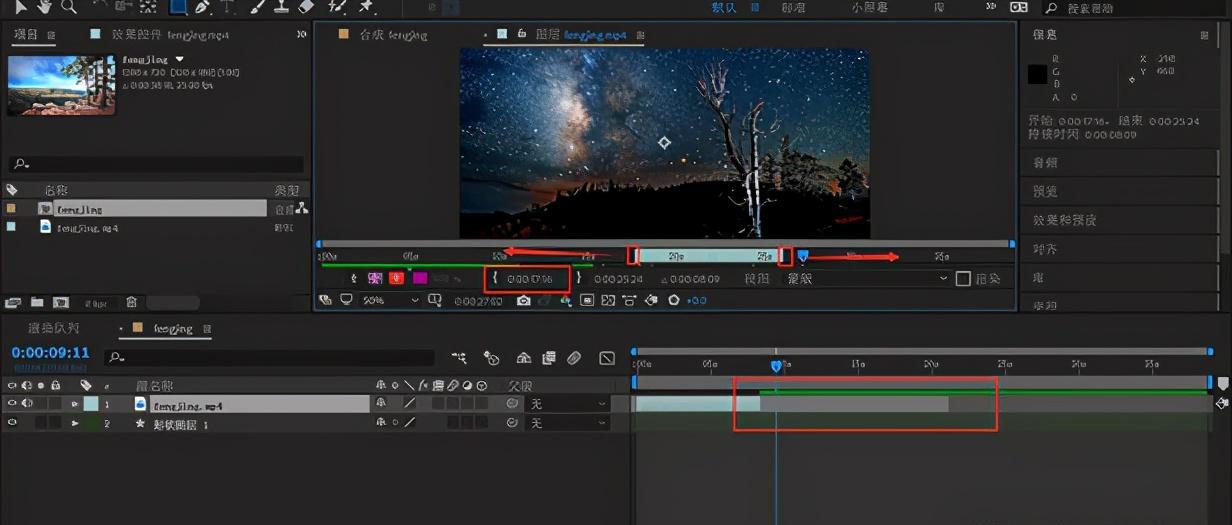Hide shape layer 1 with its eye icon

pyautogui.click(x=13, y=423)
